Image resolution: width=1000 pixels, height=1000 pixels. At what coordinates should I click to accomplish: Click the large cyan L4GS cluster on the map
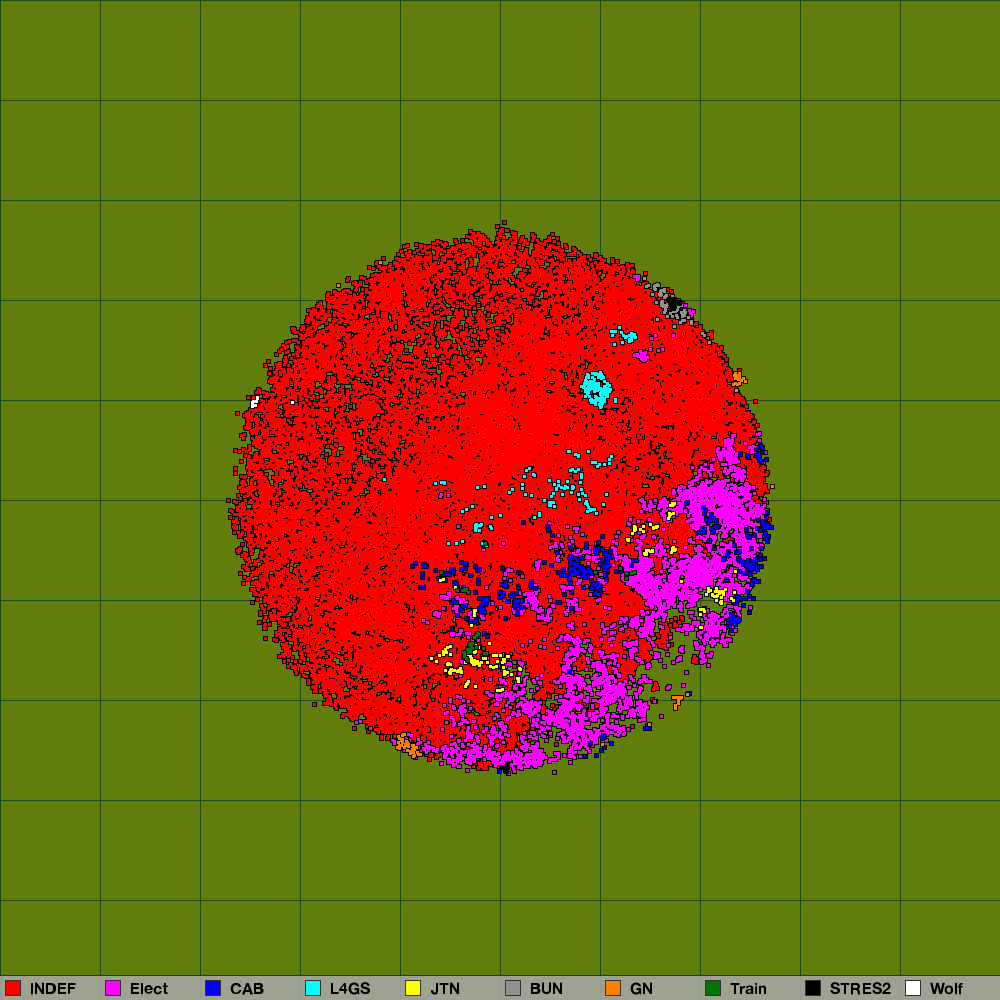click(596, 388)
